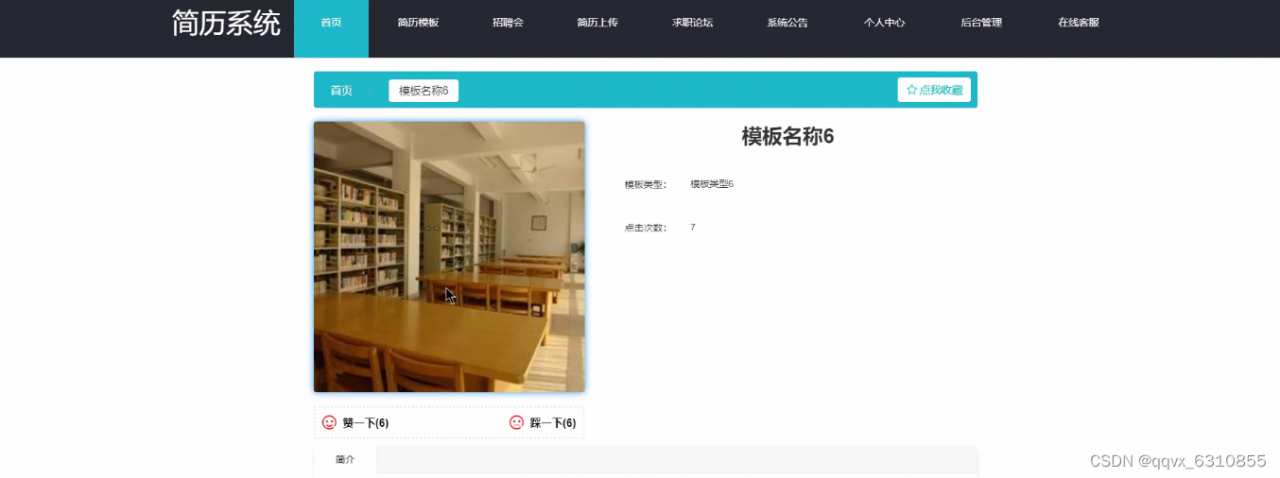The height and width of the screenshot is (478, 1280).
Task: Open the 简历上传 navigation item
Action: coord(597,23)
